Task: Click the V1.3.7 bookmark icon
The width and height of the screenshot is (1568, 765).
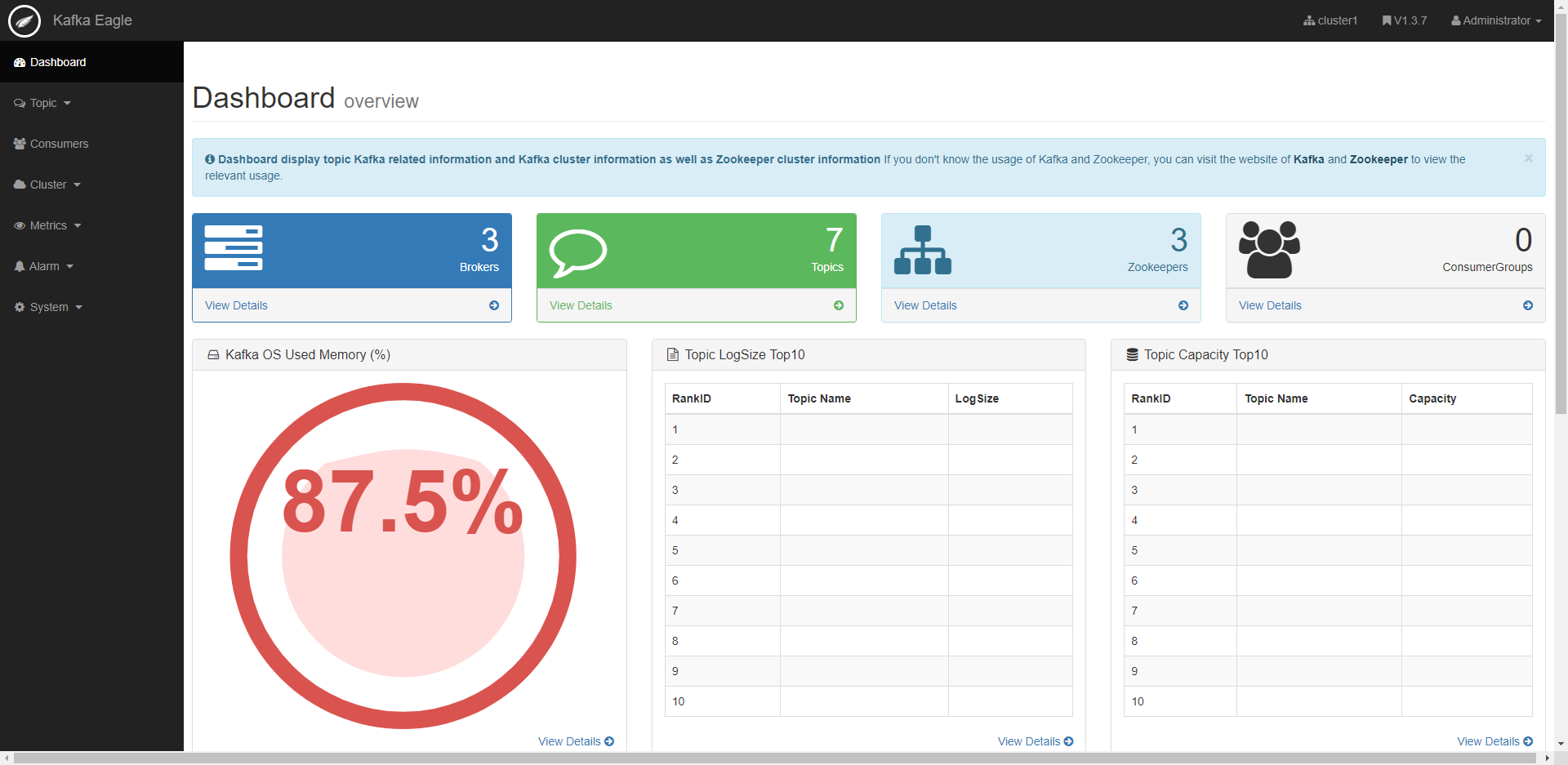Action: click(x=1387, y=20)
